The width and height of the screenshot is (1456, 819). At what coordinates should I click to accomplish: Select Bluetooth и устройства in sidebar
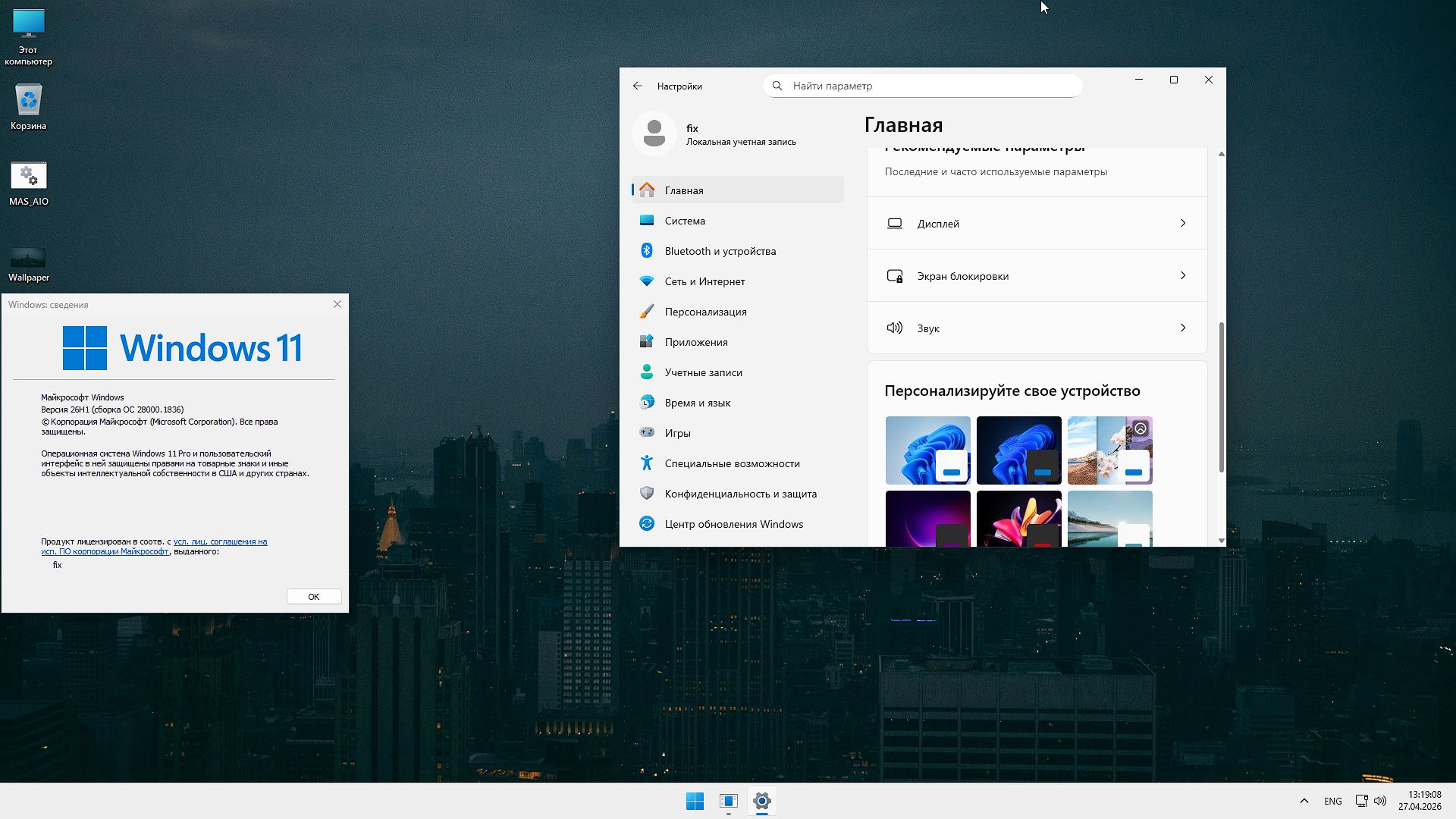point(720,251)
